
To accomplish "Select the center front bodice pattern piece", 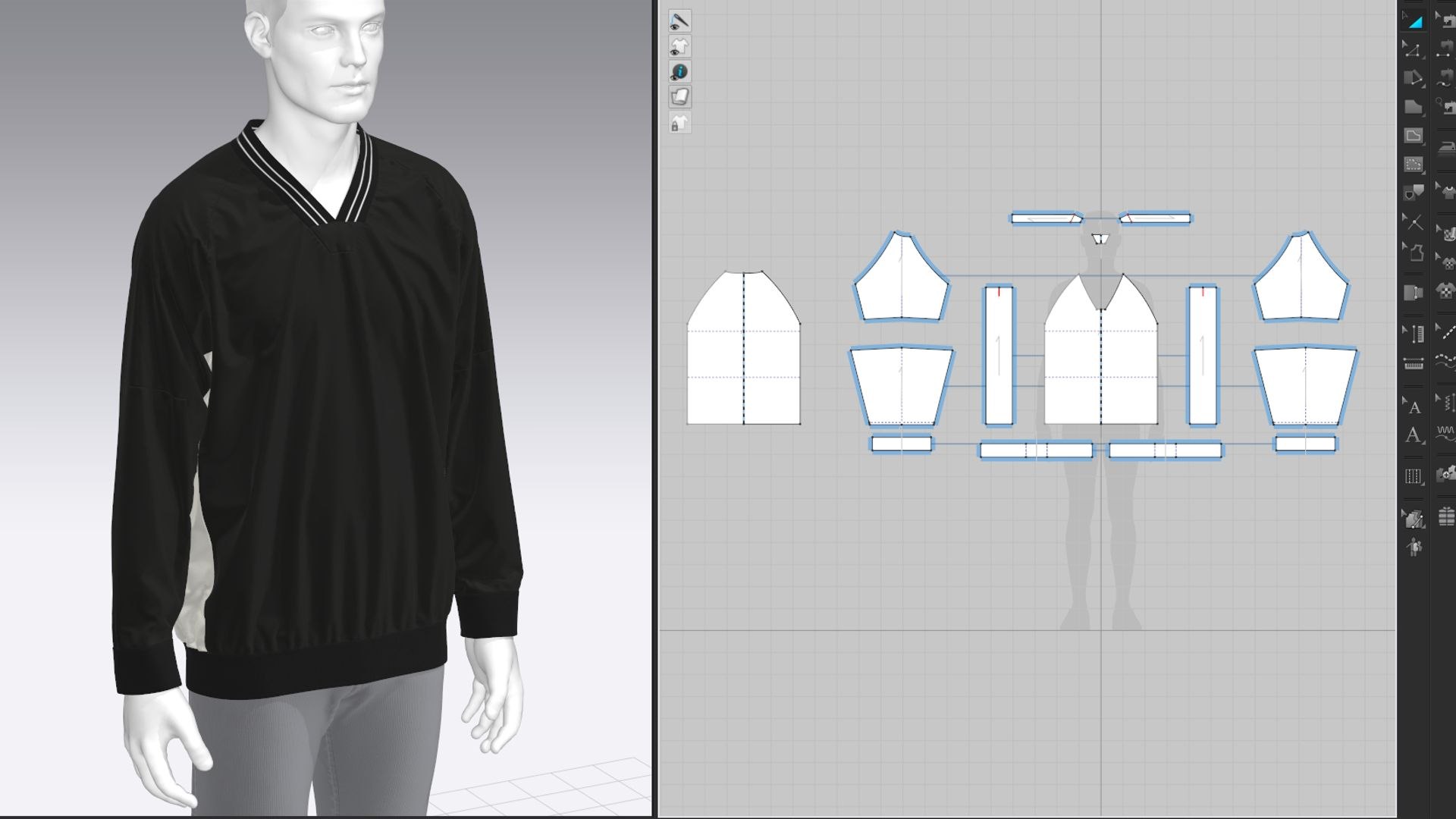I will 1101,364.
